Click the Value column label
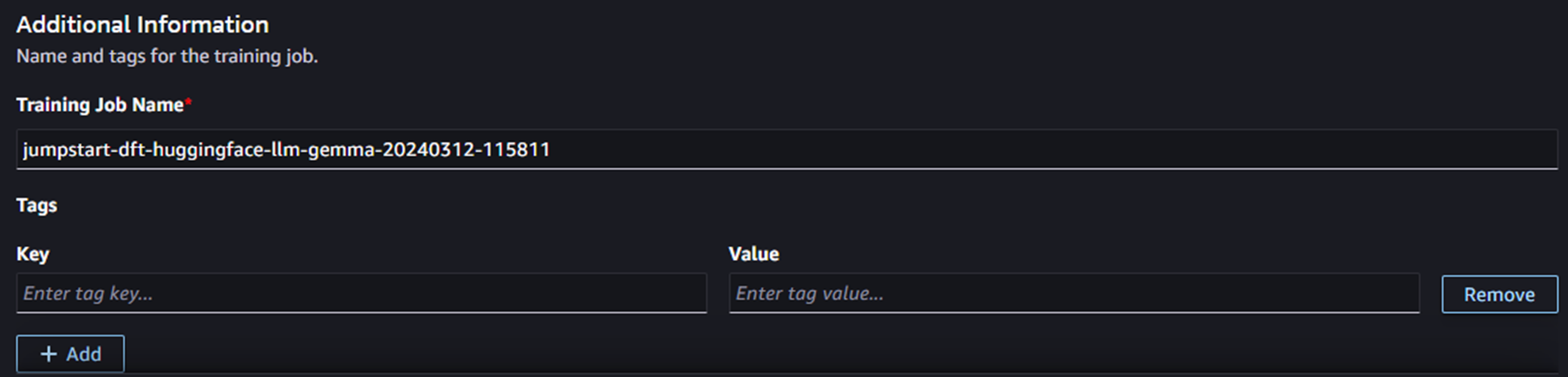This screenshot has height=377, width=1568. click(754, 254)
